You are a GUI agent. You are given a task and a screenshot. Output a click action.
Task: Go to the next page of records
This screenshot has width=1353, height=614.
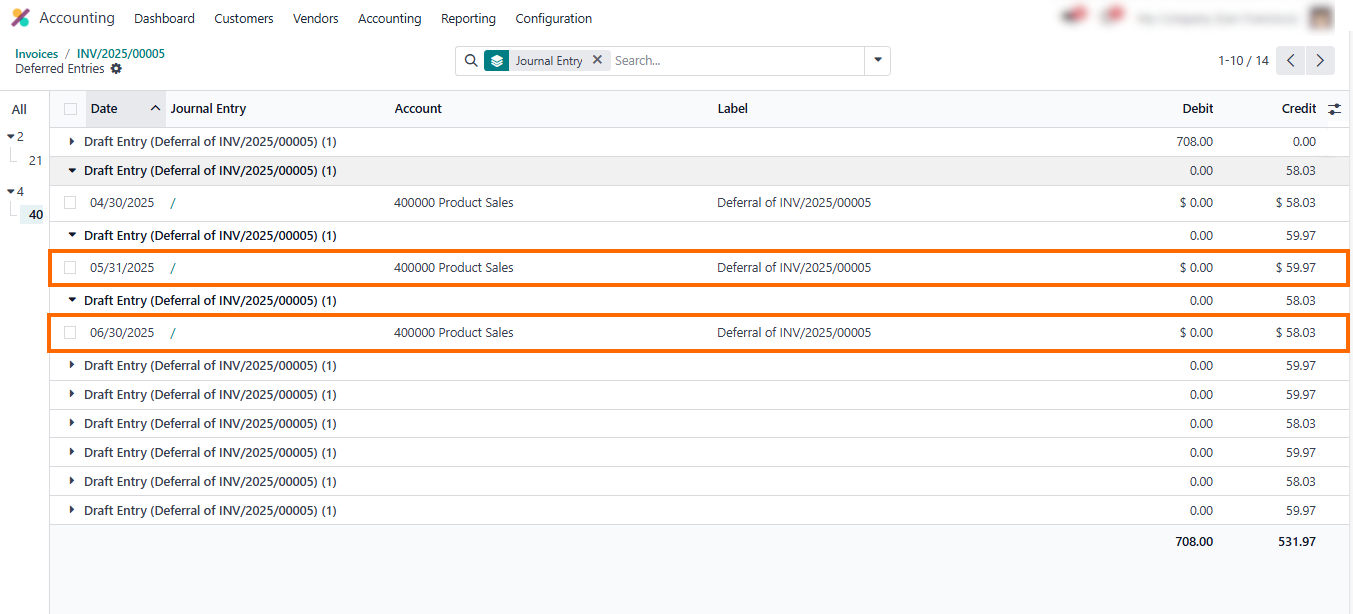tap(1320, 61)
